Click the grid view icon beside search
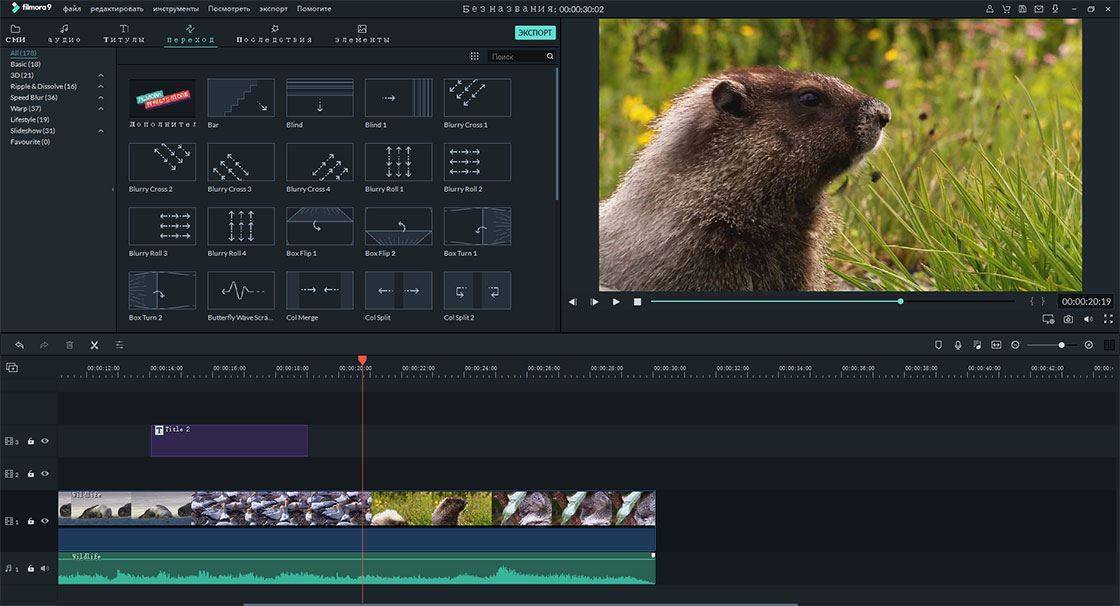 coord(475,57)
